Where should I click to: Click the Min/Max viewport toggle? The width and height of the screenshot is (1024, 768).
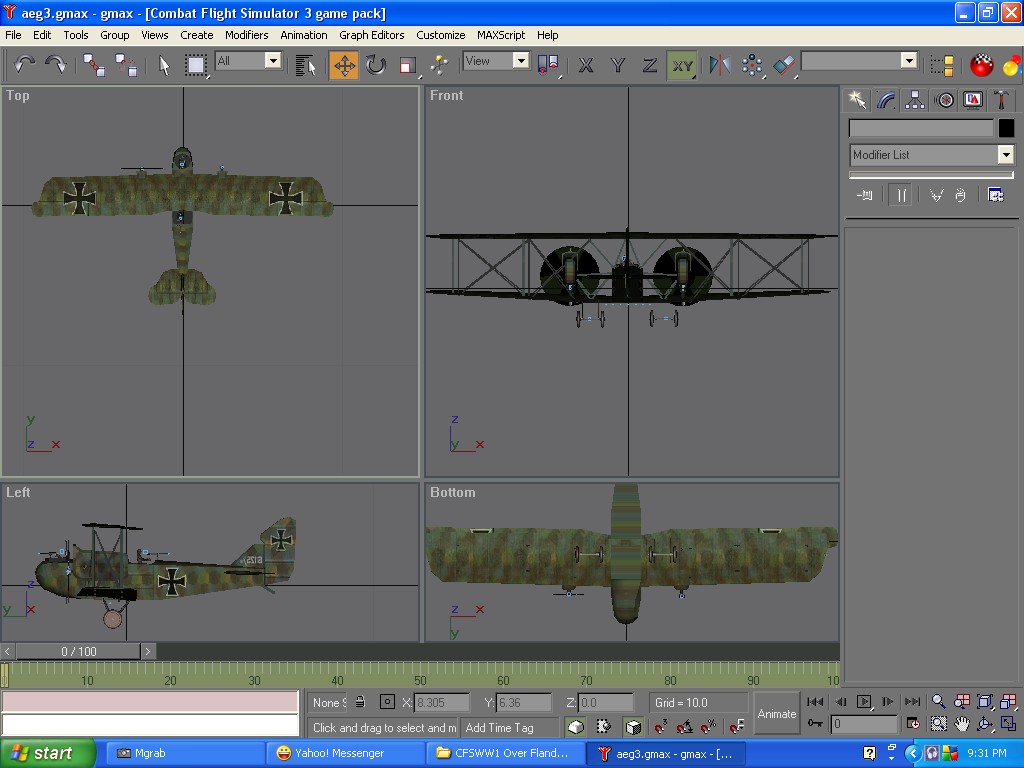1008,724
